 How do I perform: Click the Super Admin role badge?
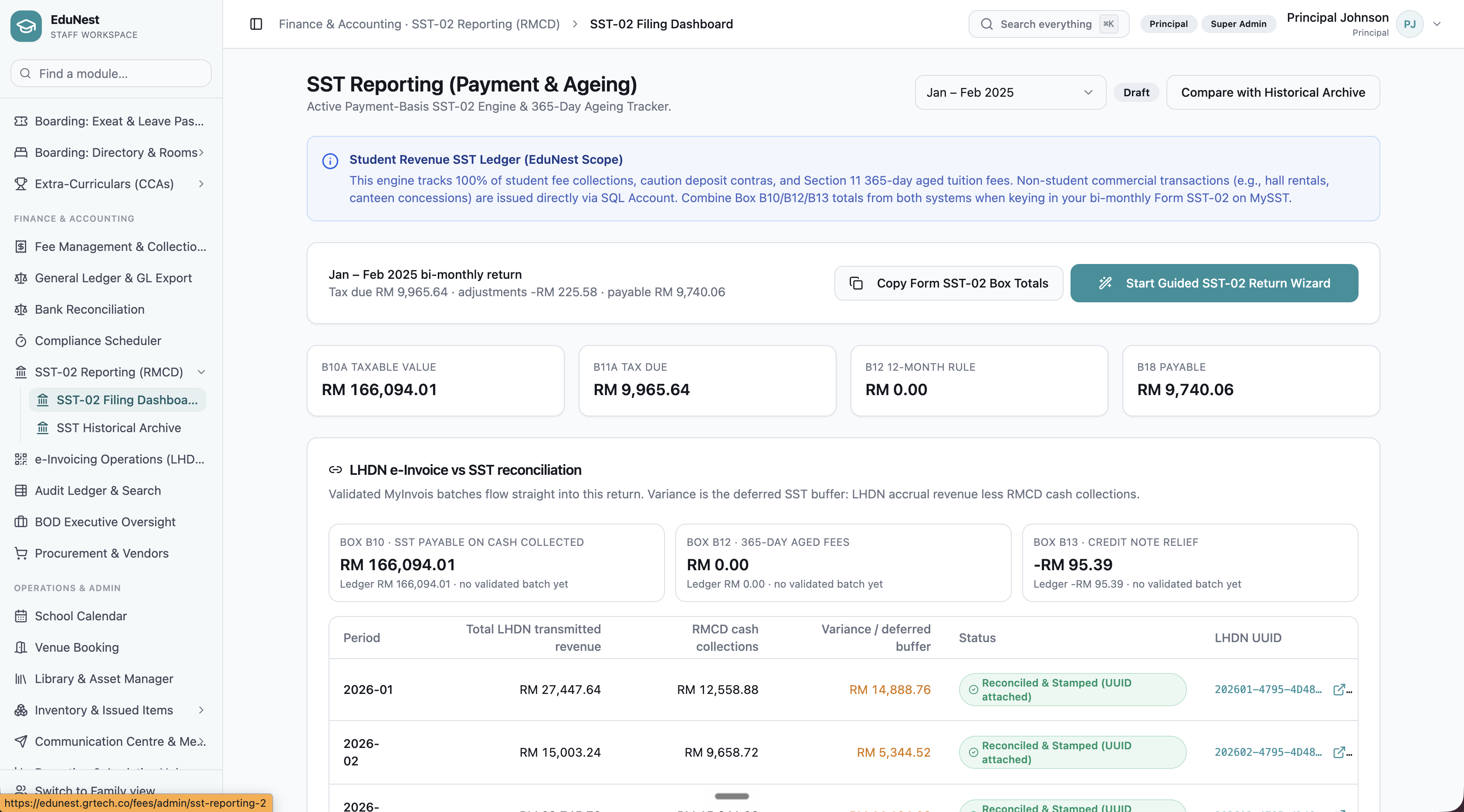click(x=1238, y=24)
